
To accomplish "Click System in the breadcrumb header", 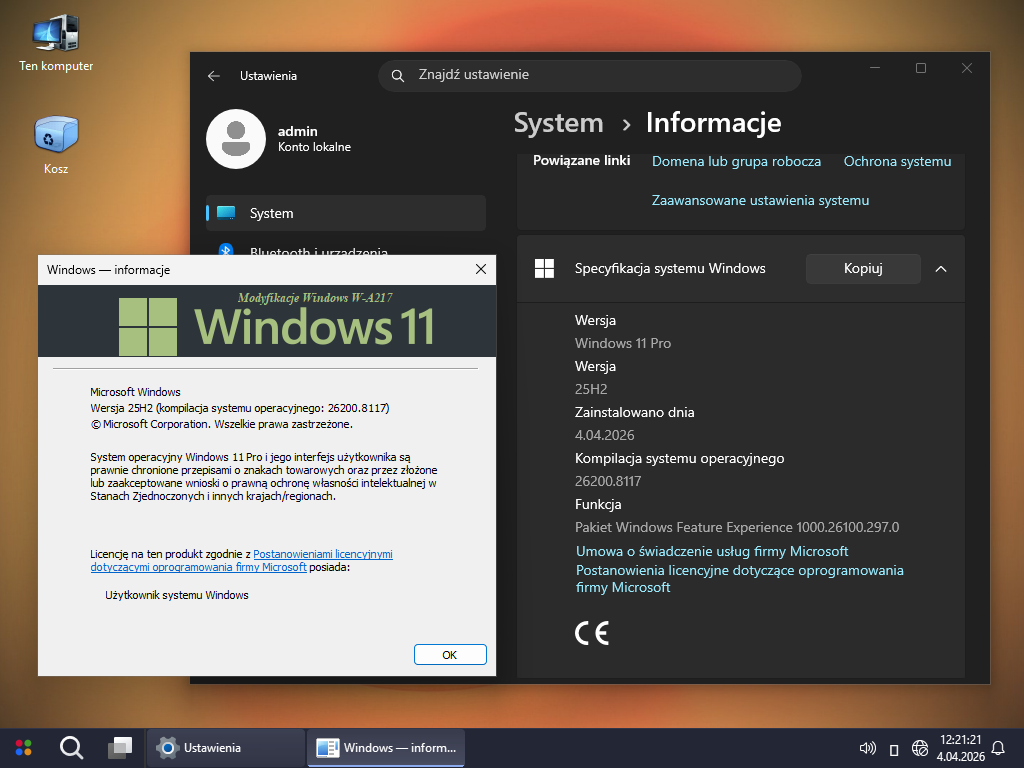I will 558,123.
